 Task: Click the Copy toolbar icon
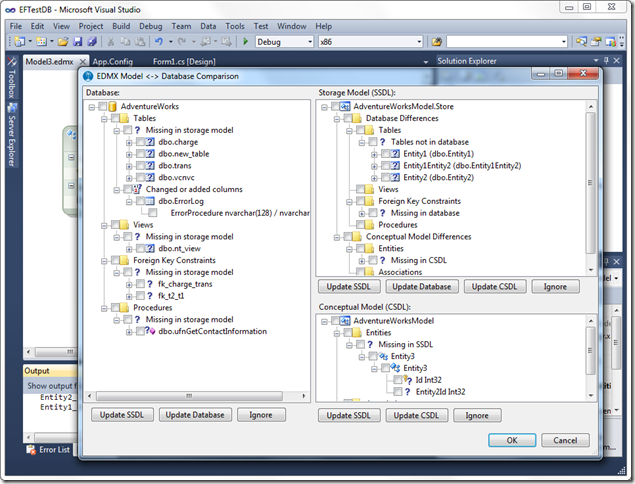point(126,41)
